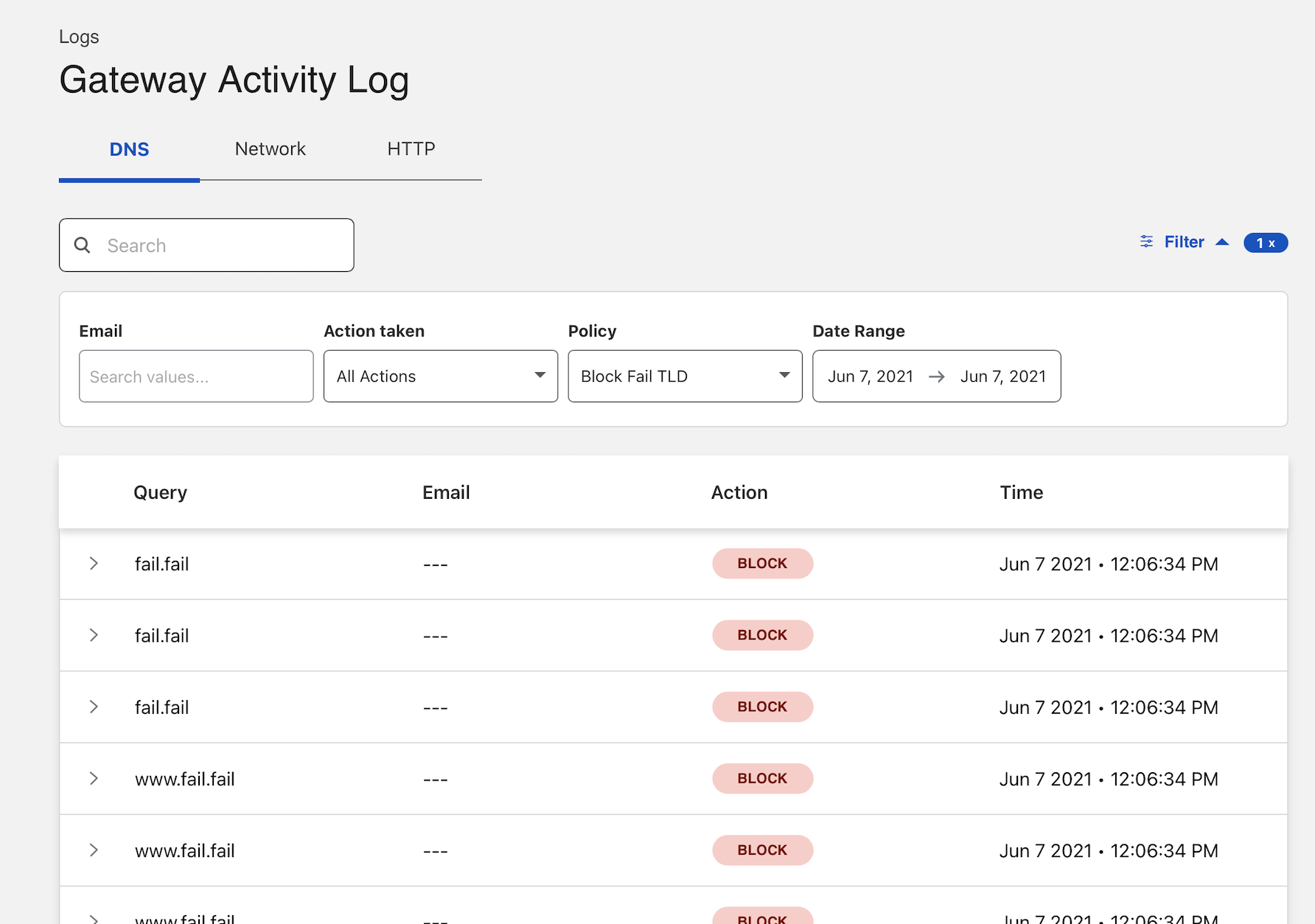Image resolution: width=1315 pixels, height=924 pixels.
Task: Click the filter sliders icon near Filter
Action: (1145, 241)
